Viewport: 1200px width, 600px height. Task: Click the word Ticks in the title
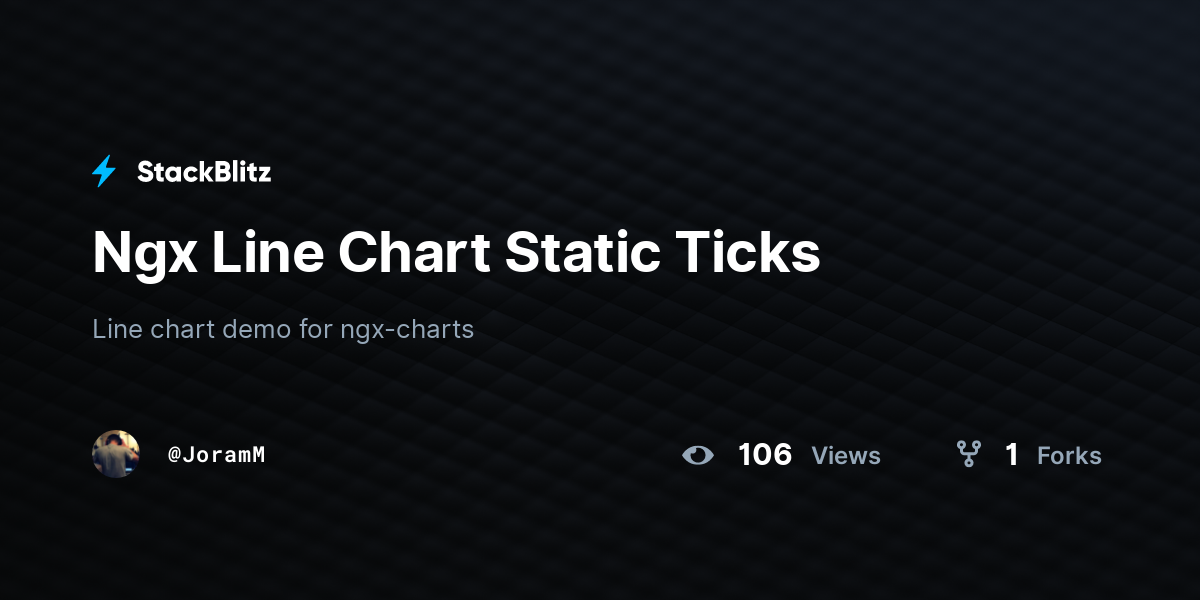(x=748, y=252)
